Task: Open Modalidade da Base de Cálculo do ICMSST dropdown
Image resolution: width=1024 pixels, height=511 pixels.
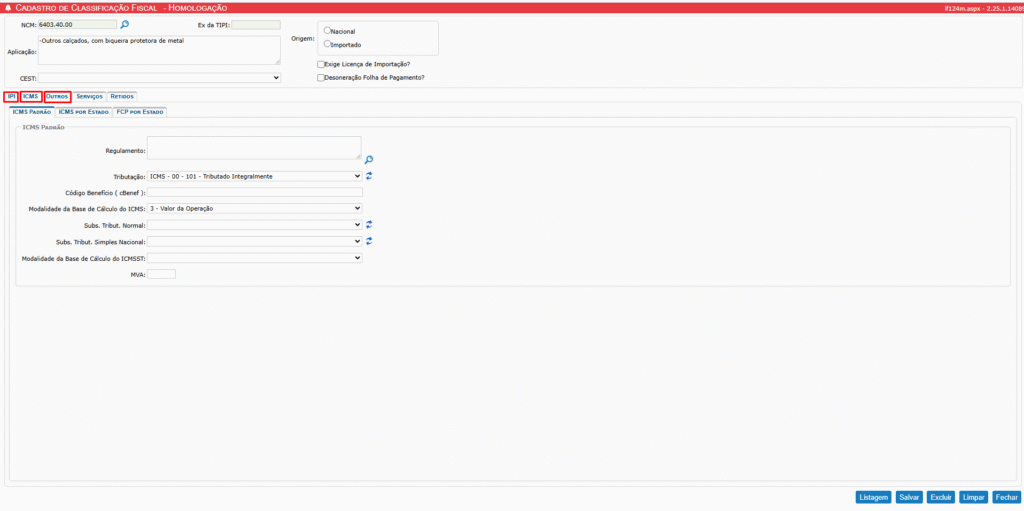Action: [x=254, y=257]
